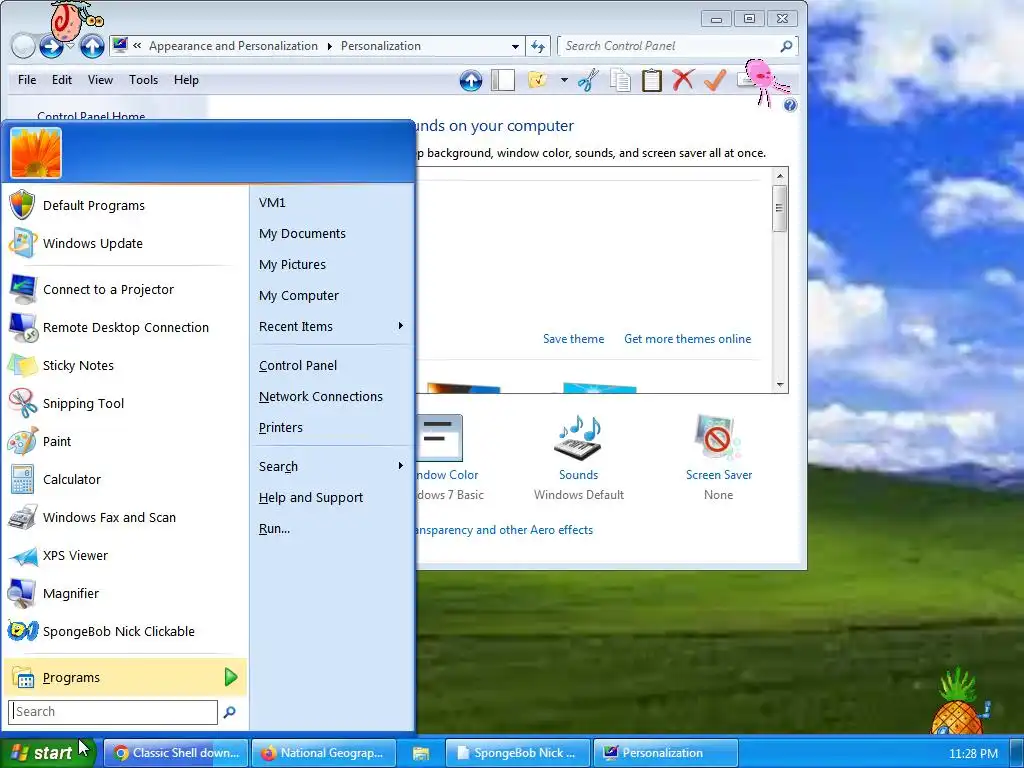Open Windows Fax and Scan
Image resolution: width=1024 pixels, height=768 pixels.
[124, 517]
